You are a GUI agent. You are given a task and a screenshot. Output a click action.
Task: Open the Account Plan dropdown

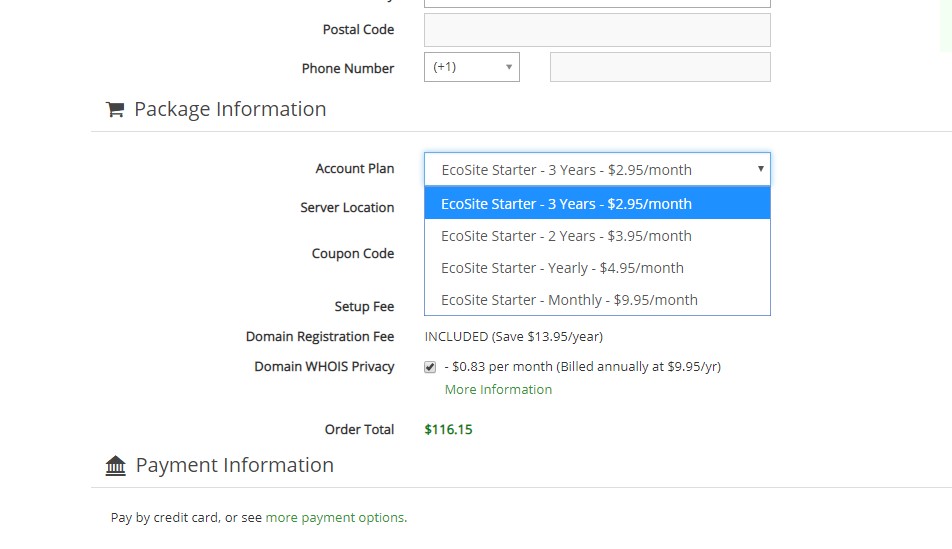pyautogui.click(x=597, y=169)
